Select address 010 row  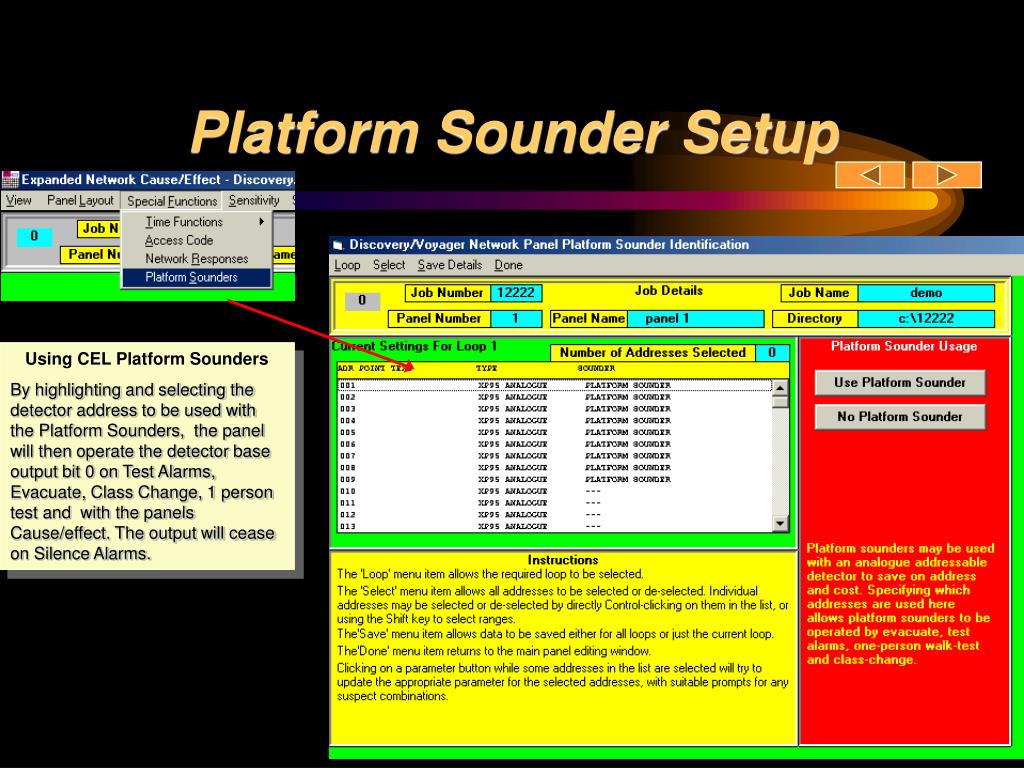pos(555,492)
